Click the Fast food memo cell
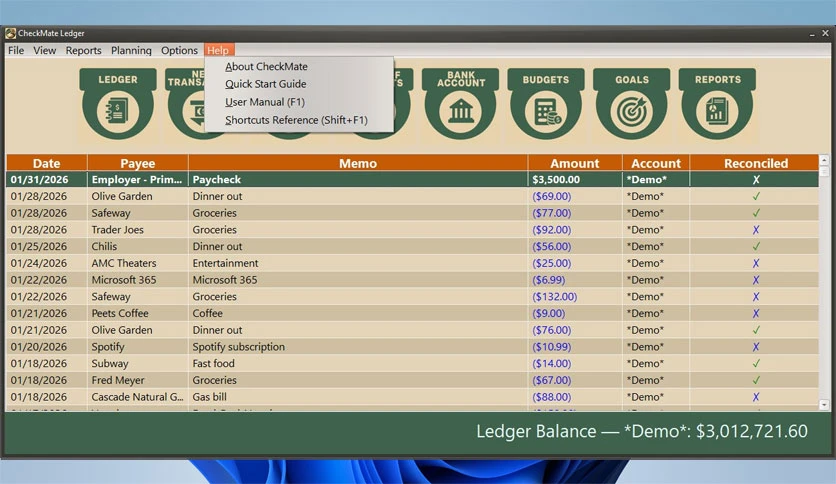The width and height of the screenshot is (836, 484). tap(358, 364)
